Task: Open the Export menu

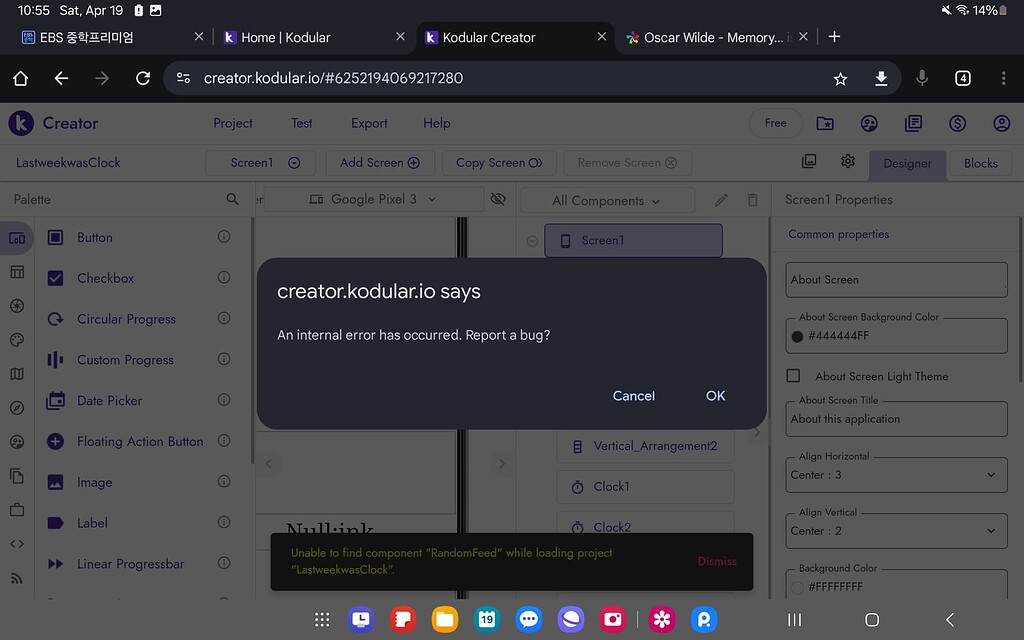Action: click(x=368, y=123)
